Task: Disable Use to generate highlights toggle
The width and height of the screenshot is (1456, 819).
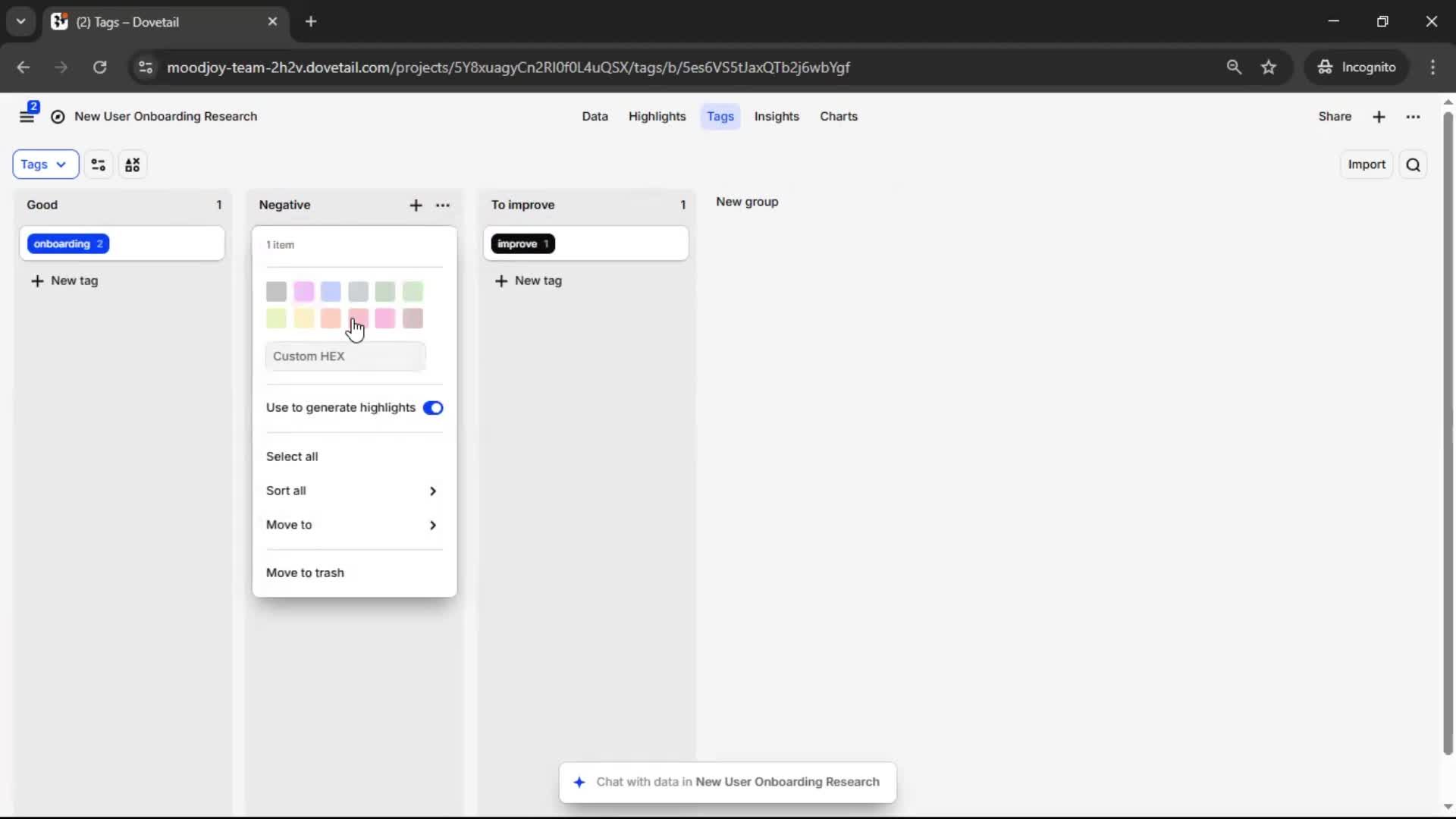Action: [433, 408]
